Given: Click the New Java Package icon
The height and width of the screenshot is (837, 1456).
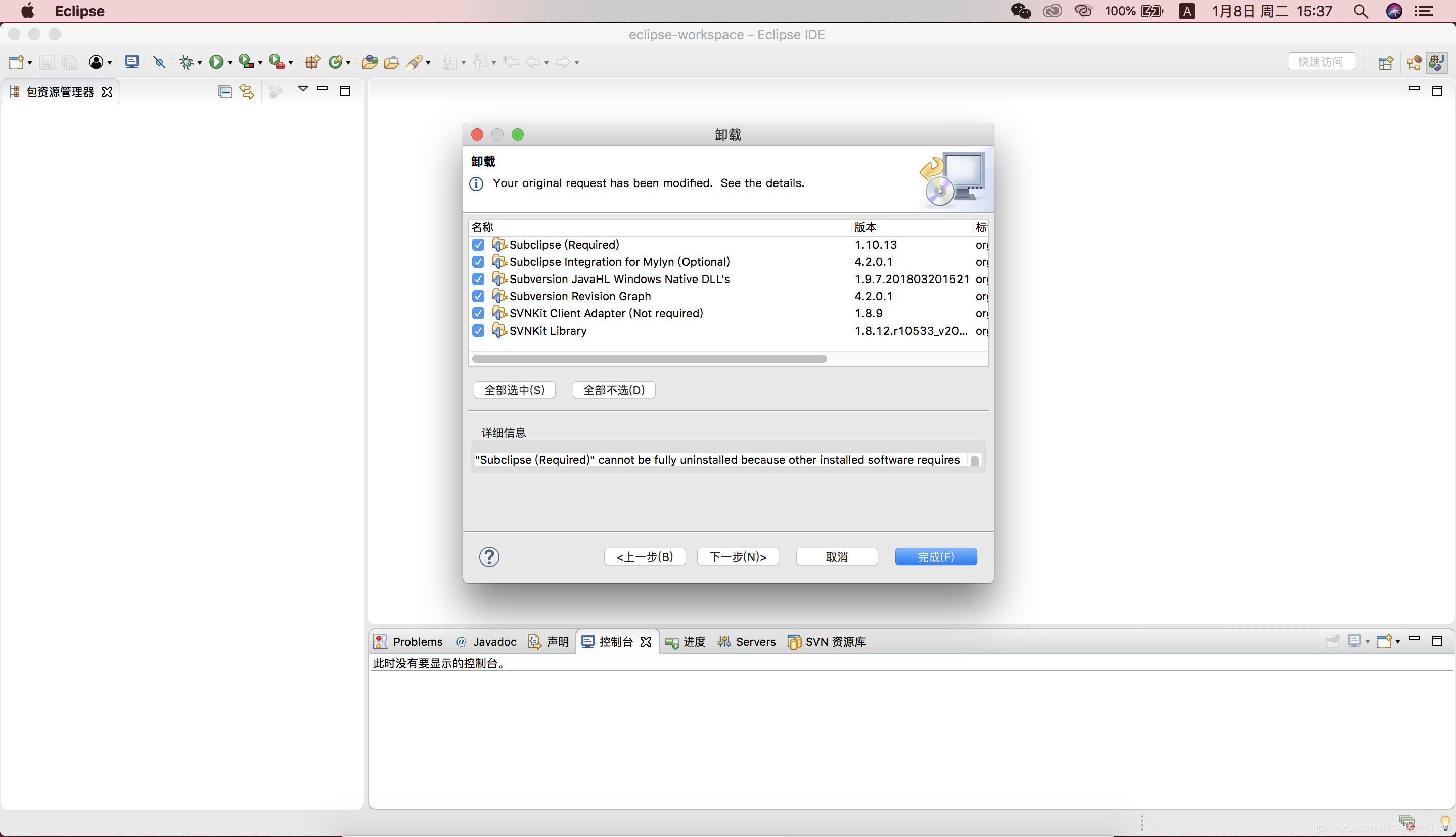Looking at the screenshot, I should click(313, 62).
